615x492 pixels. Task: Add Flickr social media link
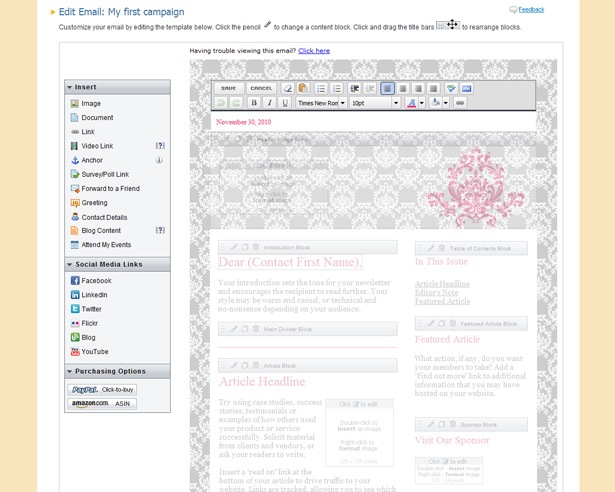[x=84, y=323]
